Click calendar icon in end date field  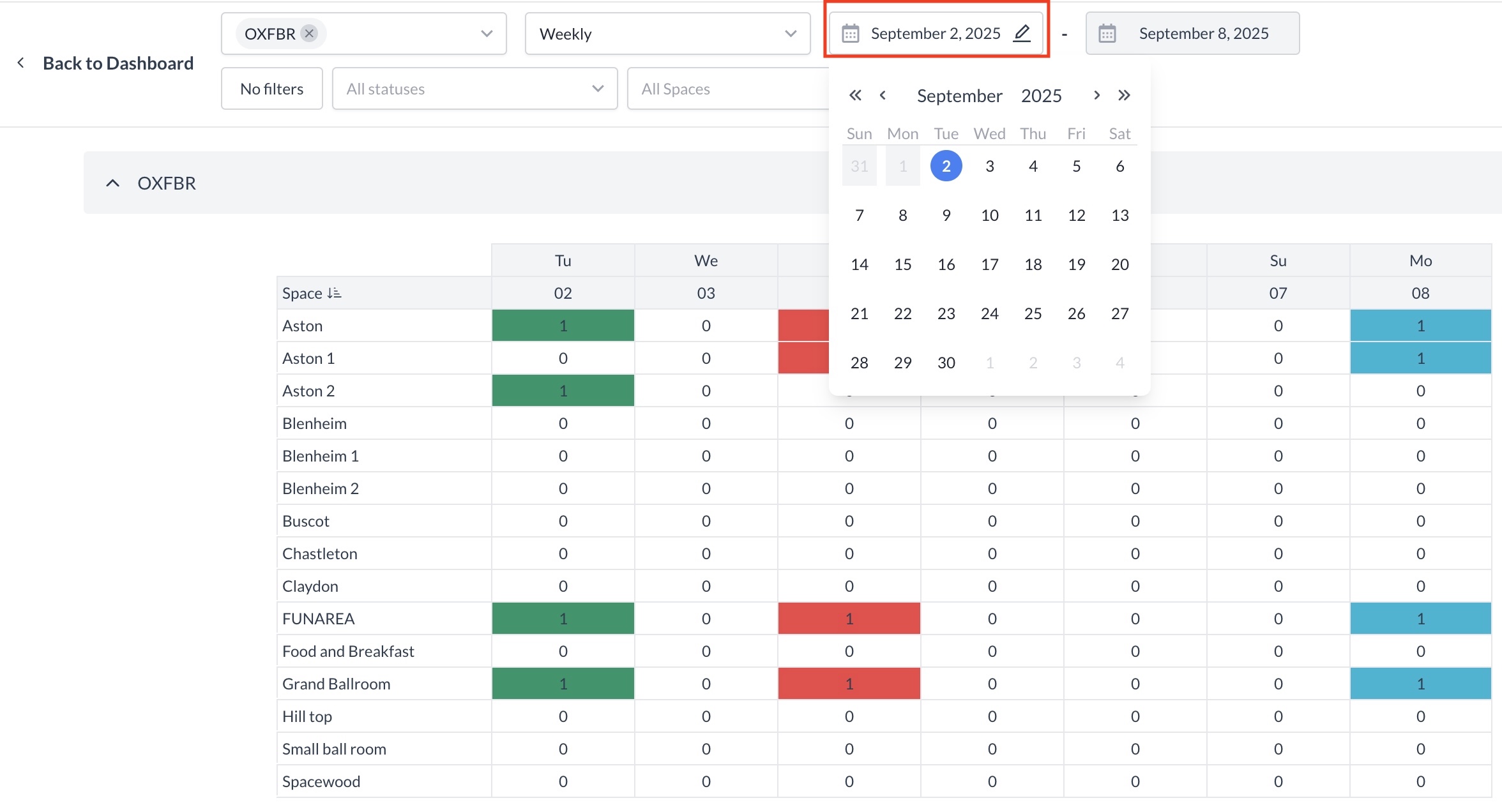tap(1107, 33)
